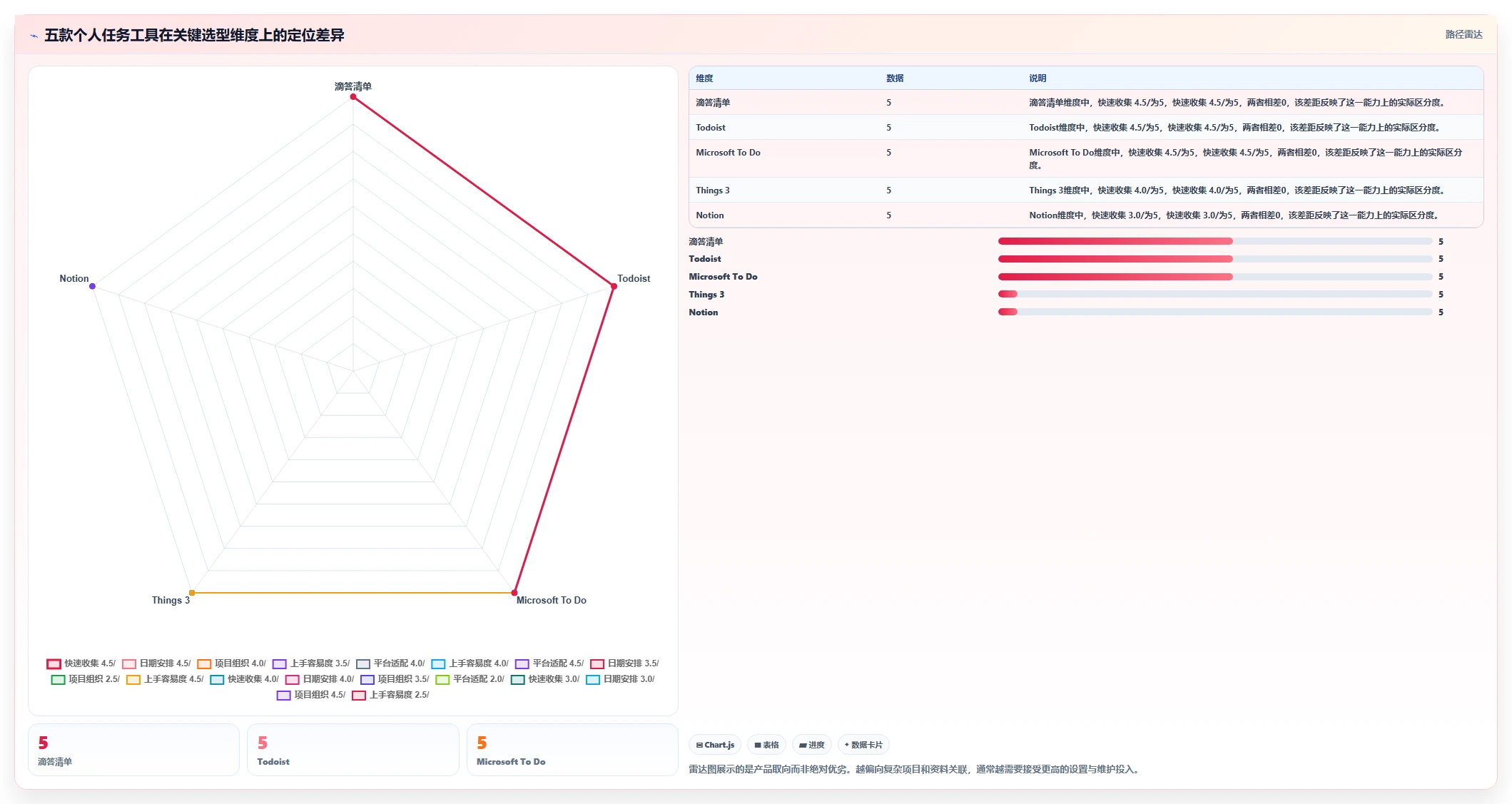Click the blue icon before the page title
This screenshot has height=804, width=1512.
tap(34, 36)
